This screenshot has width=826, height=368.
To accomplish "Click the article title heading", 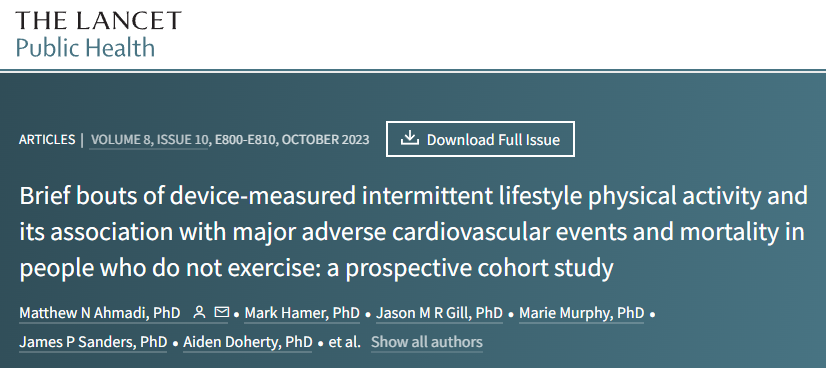I will [x=413, y=232].
